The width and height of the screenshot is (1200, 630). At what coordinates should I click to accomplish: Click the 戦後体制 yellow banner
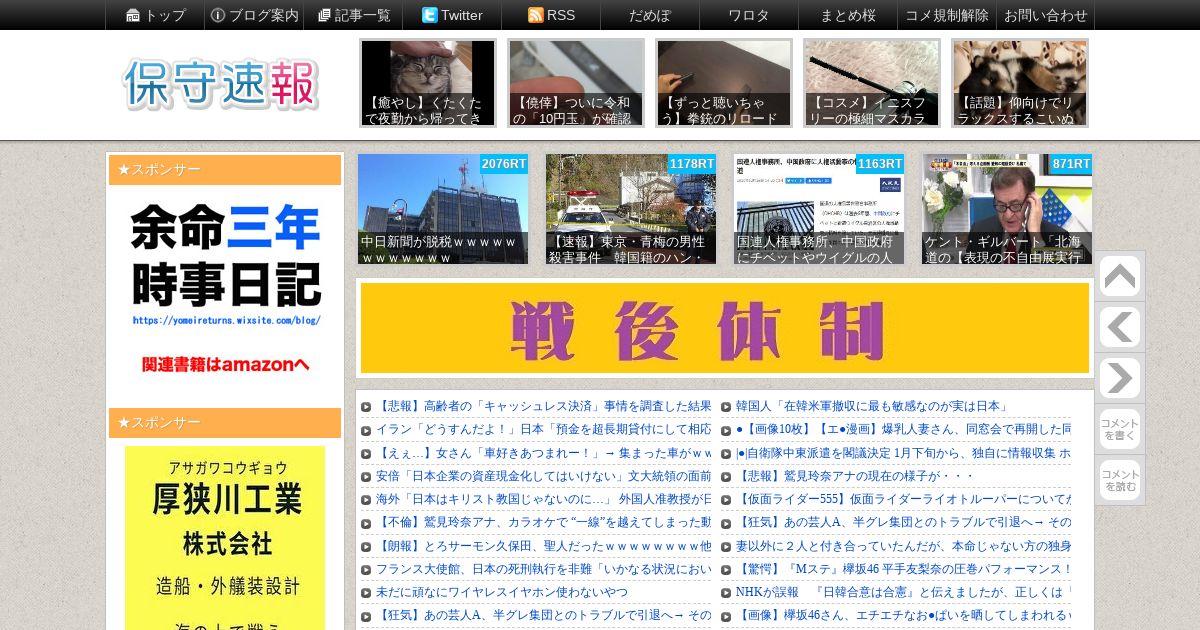pyautogui.click(x=725, y=328)
